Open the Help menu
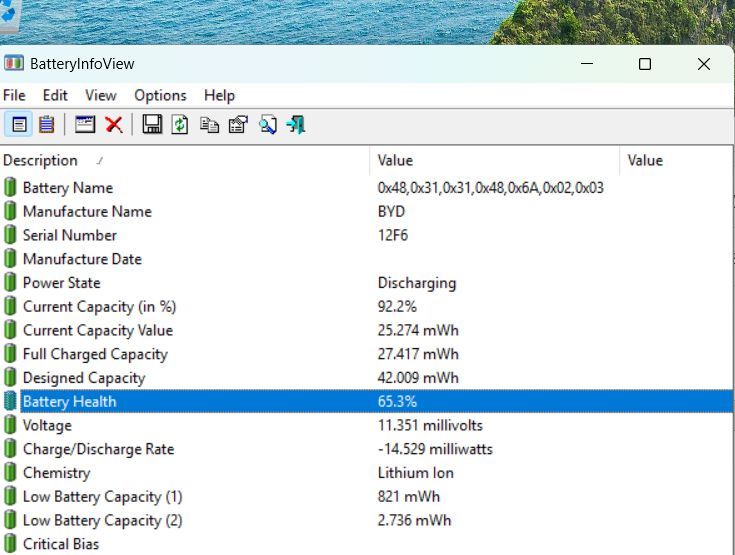735x555 pixels. click(x=219, y=95)
